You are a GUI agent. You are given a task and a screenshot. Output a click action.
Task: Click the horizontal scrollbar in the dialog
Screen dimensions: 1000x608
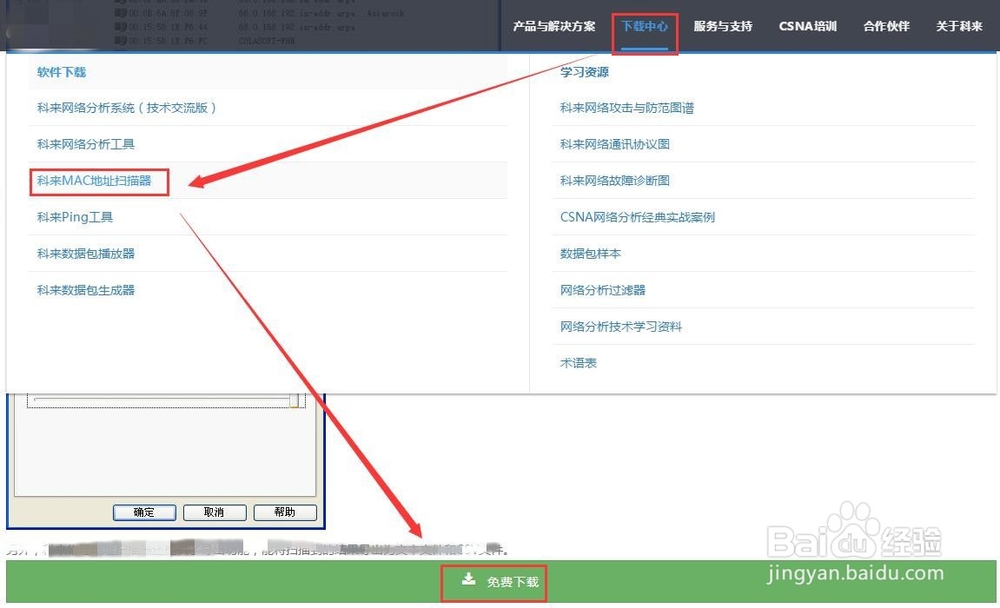[x=166, y=400]
